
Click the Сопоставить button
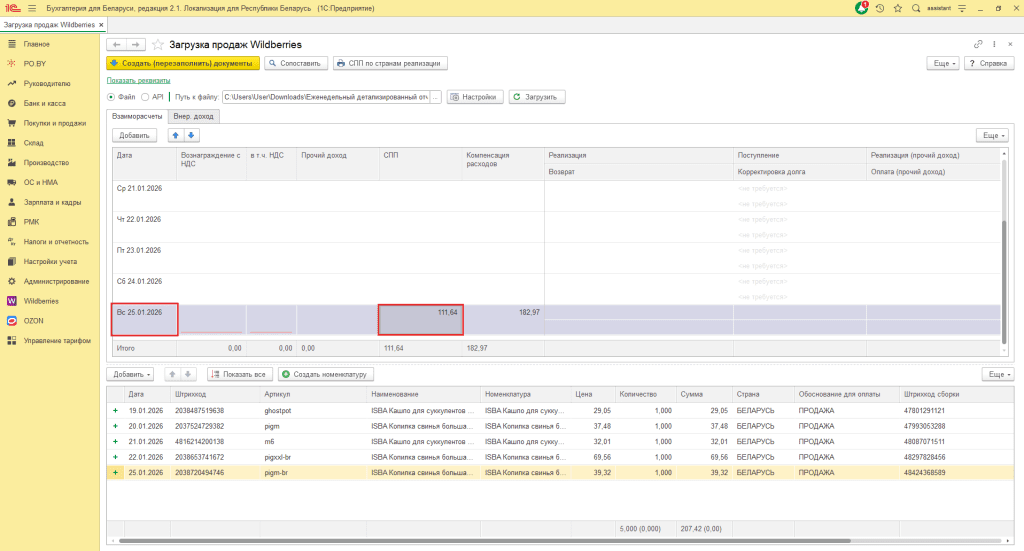pyautogui.click(x=296, y=63)
